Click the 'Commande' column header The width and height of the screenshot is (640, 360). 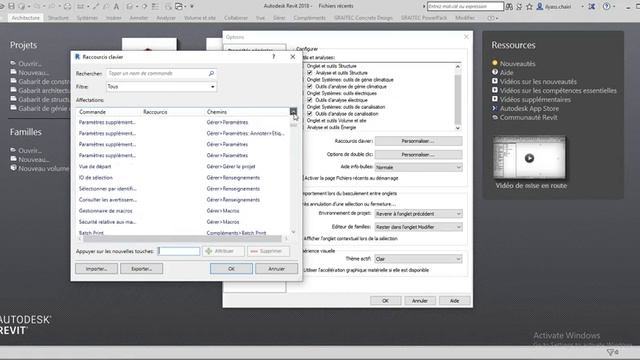(108, 112)
